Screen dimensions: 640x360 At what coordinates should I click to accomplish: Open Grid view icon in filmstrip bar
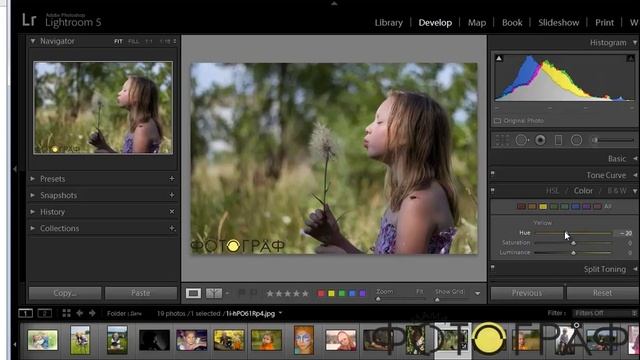(66, 313)
